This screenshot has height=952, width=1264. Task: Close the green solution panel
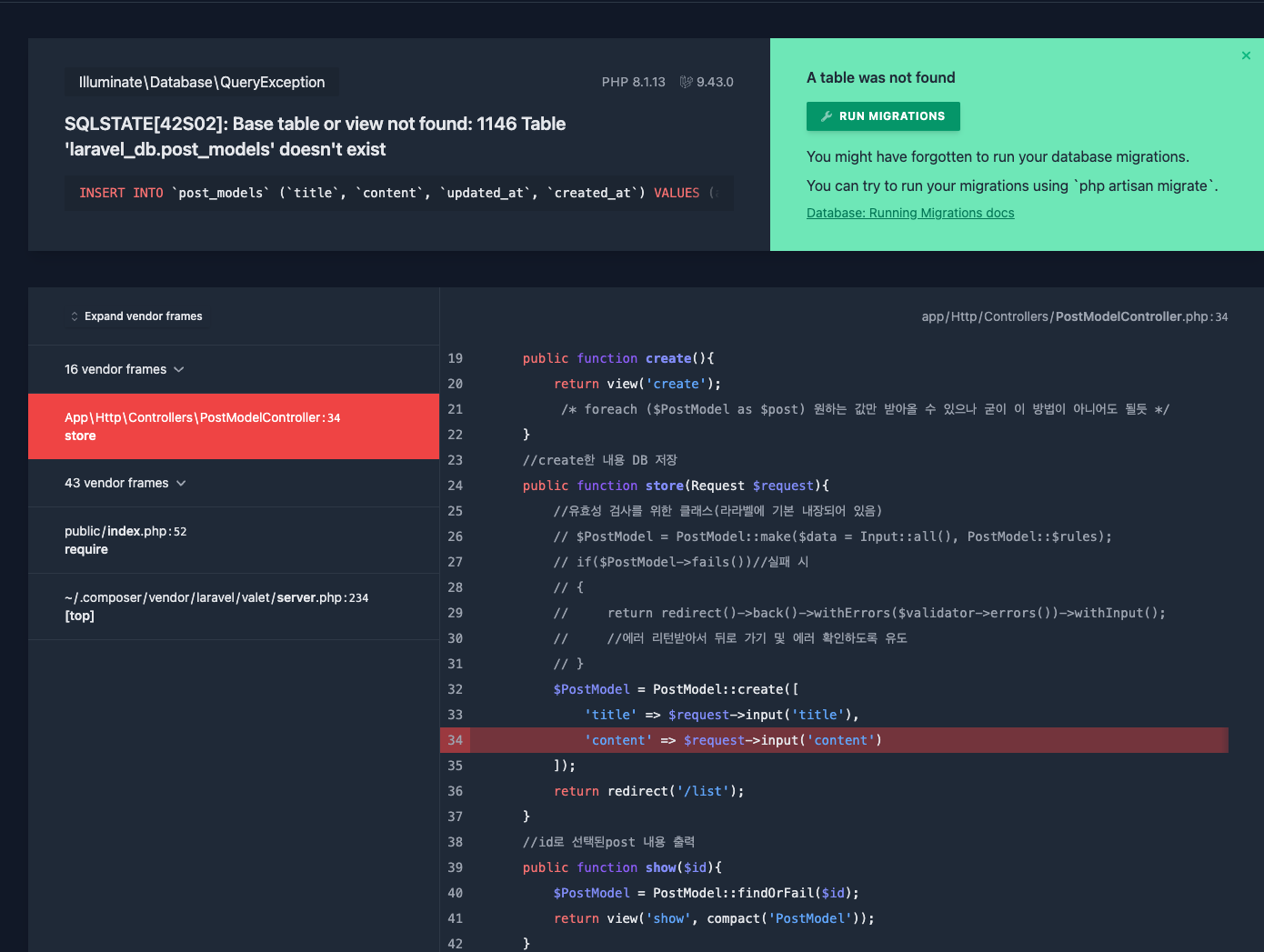point(1246,55)
